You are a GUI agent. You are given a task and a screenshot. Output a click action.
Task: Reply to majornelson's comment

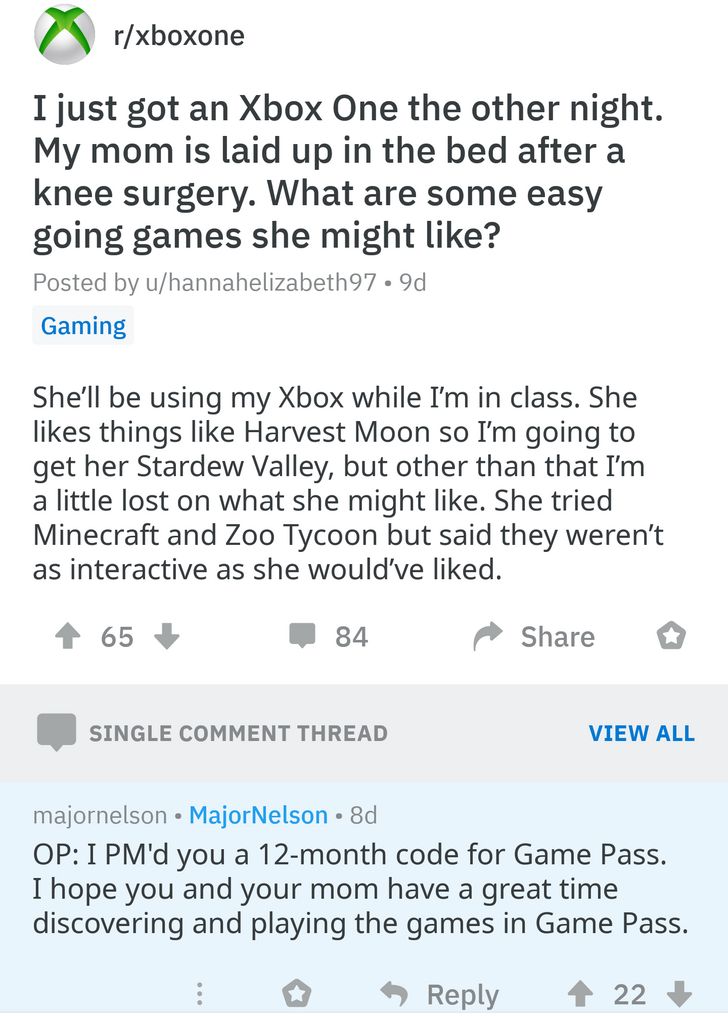pyautogui.click(x=440, y=994)
